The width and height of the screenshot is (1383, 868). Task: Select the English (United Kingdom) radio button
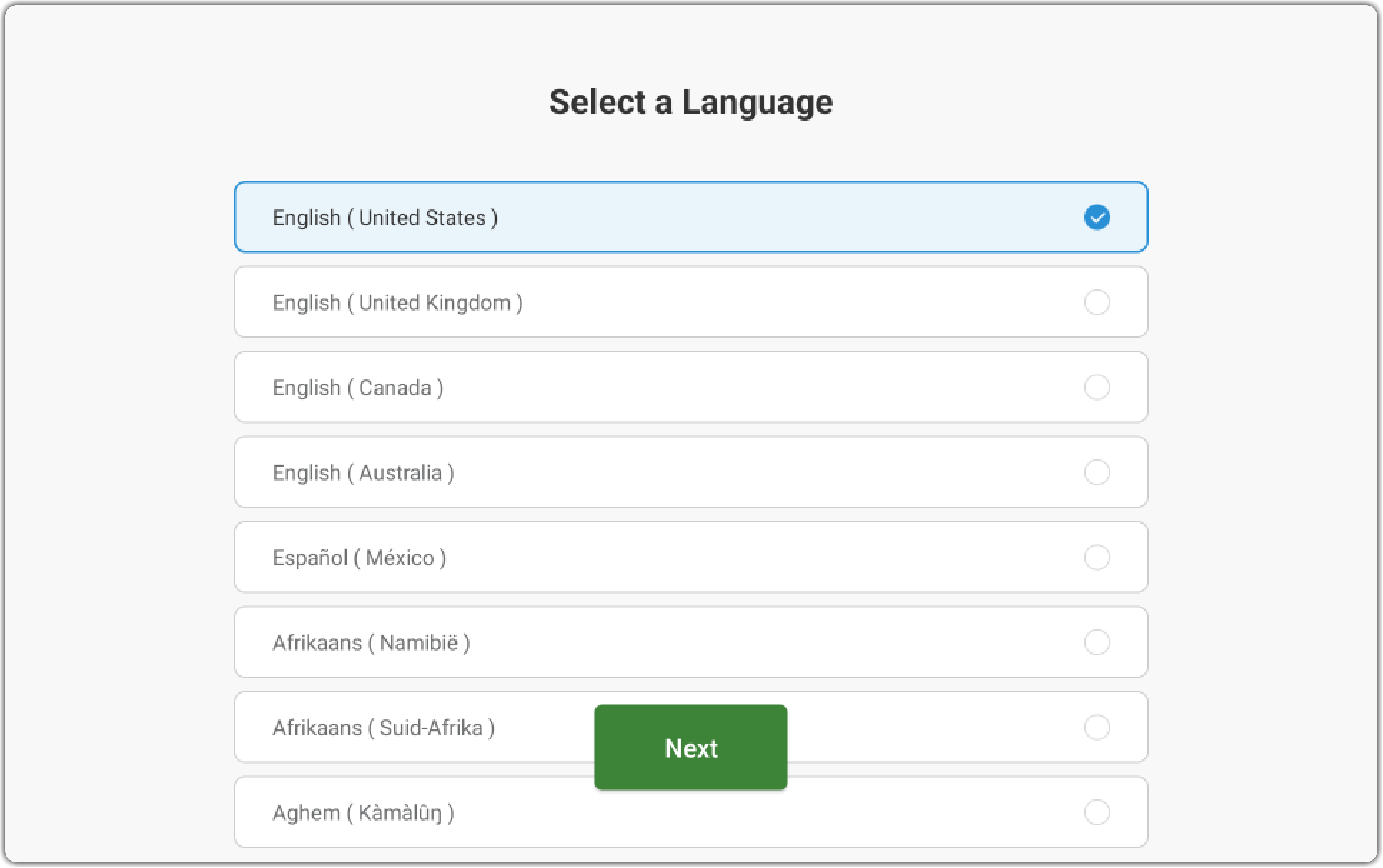coord(1096,302)
